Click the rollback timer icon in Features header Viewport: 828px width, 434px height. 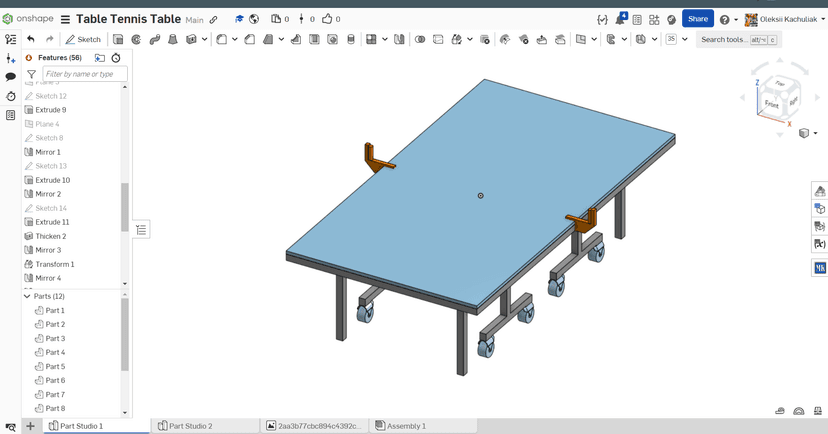click(116, 58)
